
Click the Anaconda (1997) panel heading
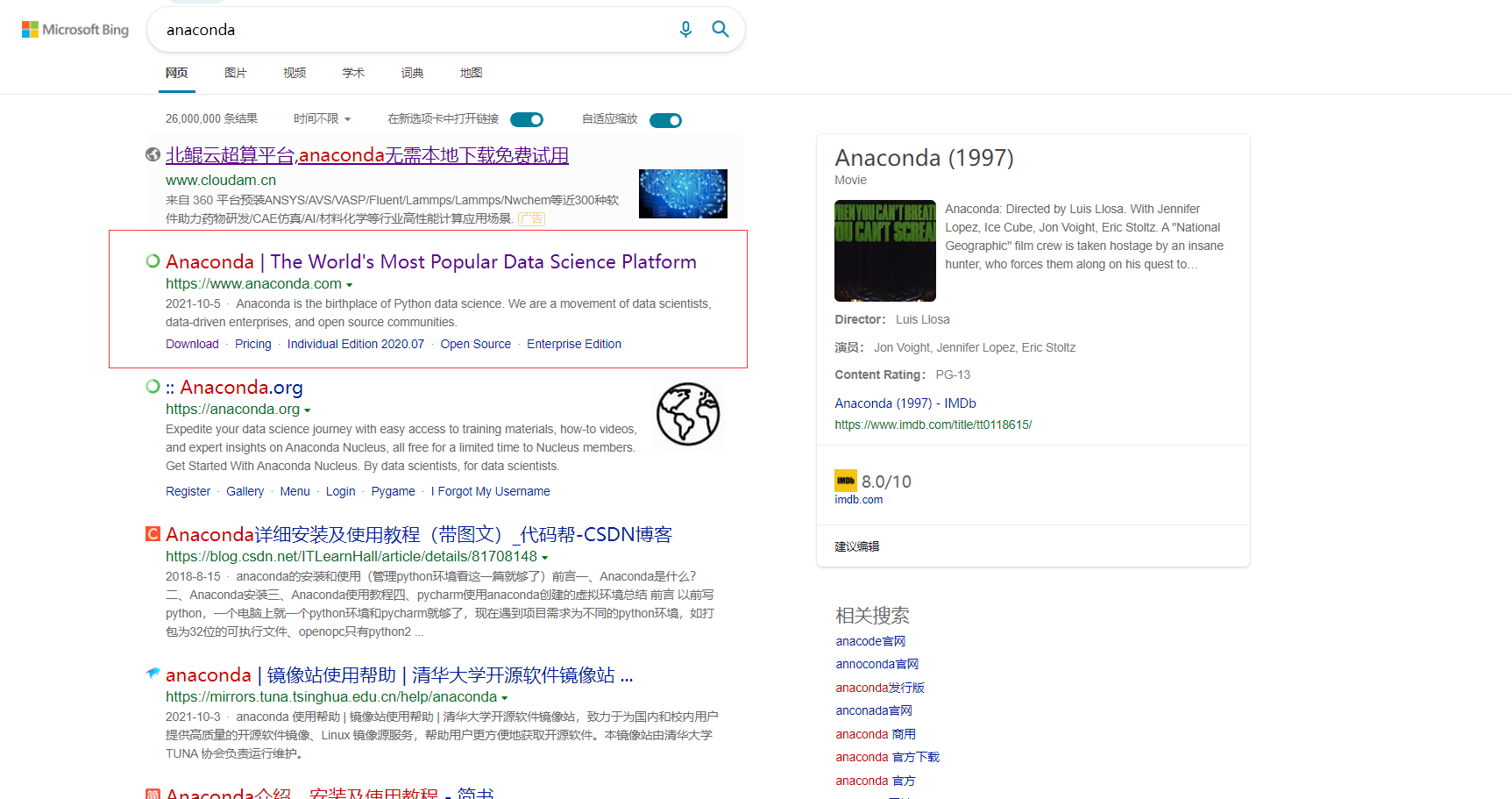point(925,158)
